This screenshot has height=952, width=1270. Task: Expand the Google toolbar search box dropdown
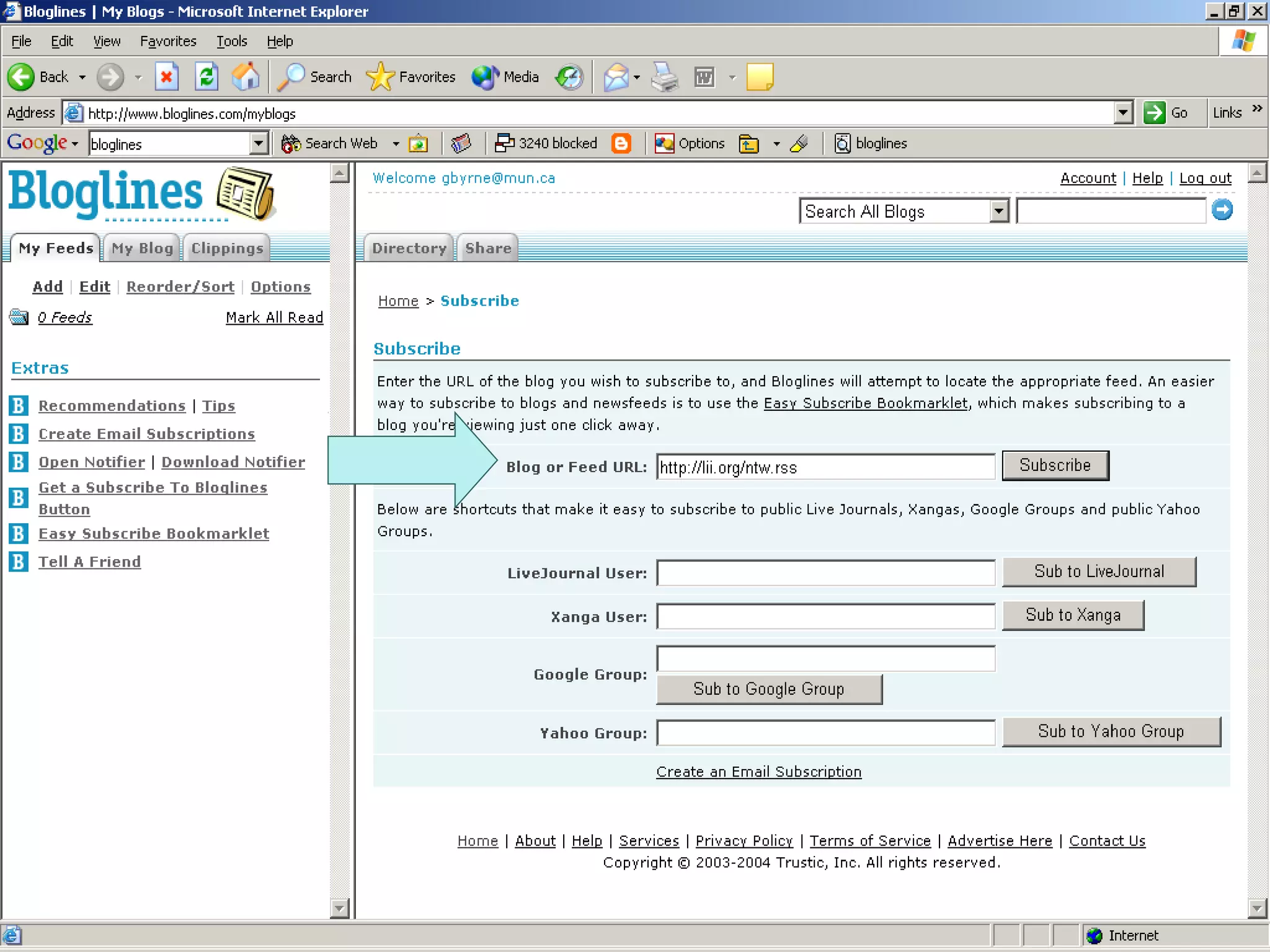[259, 143]
